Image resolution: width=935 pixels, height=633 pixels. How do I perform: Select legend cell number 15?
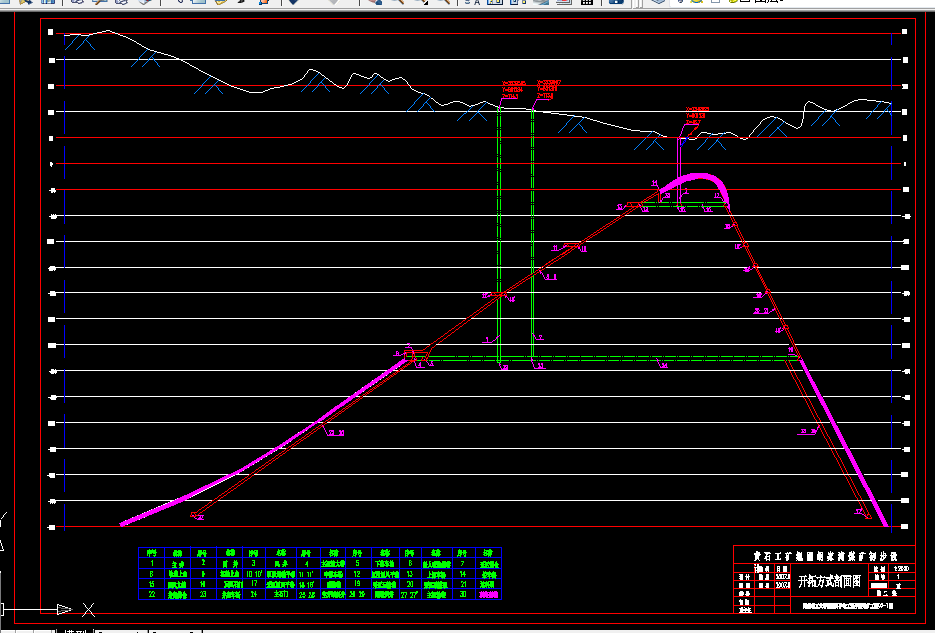coord(151,584)
